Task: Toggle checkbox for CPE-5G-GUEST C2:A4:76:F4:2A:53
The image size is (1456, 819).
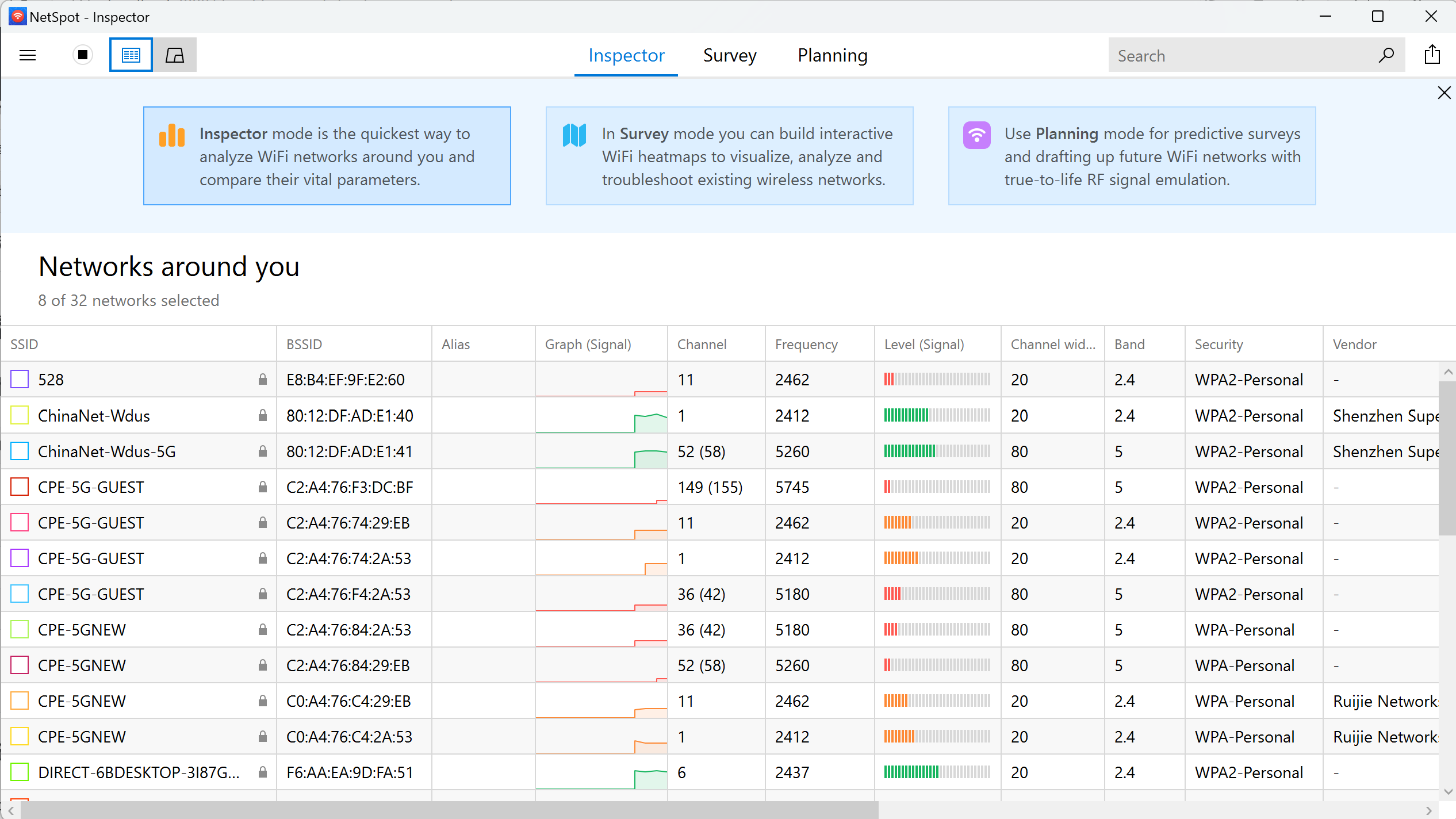Action: [20, 594]
